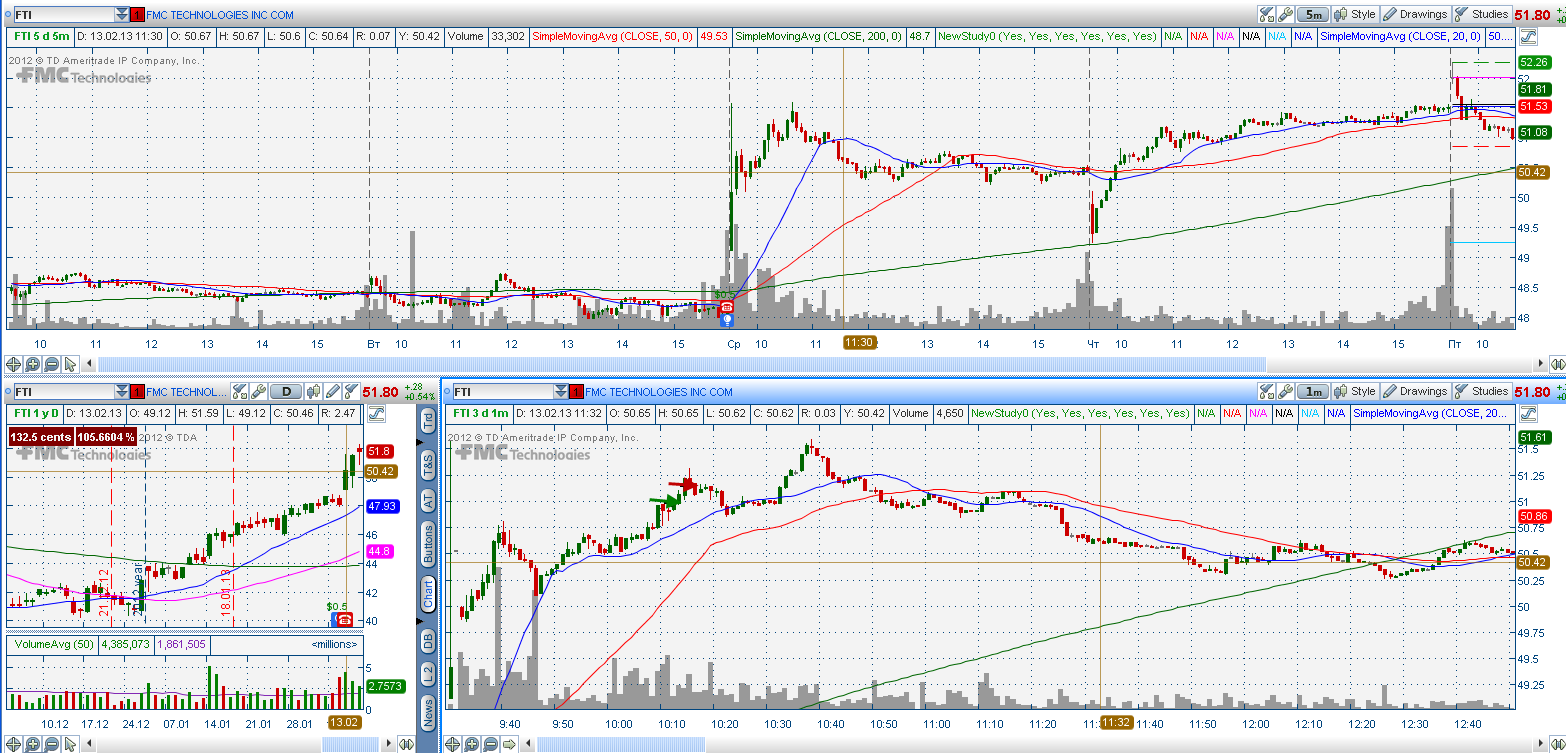1566x753 pixels.
Task: Open the D timeframe selector on daily chart
Action: click(286, 392)
